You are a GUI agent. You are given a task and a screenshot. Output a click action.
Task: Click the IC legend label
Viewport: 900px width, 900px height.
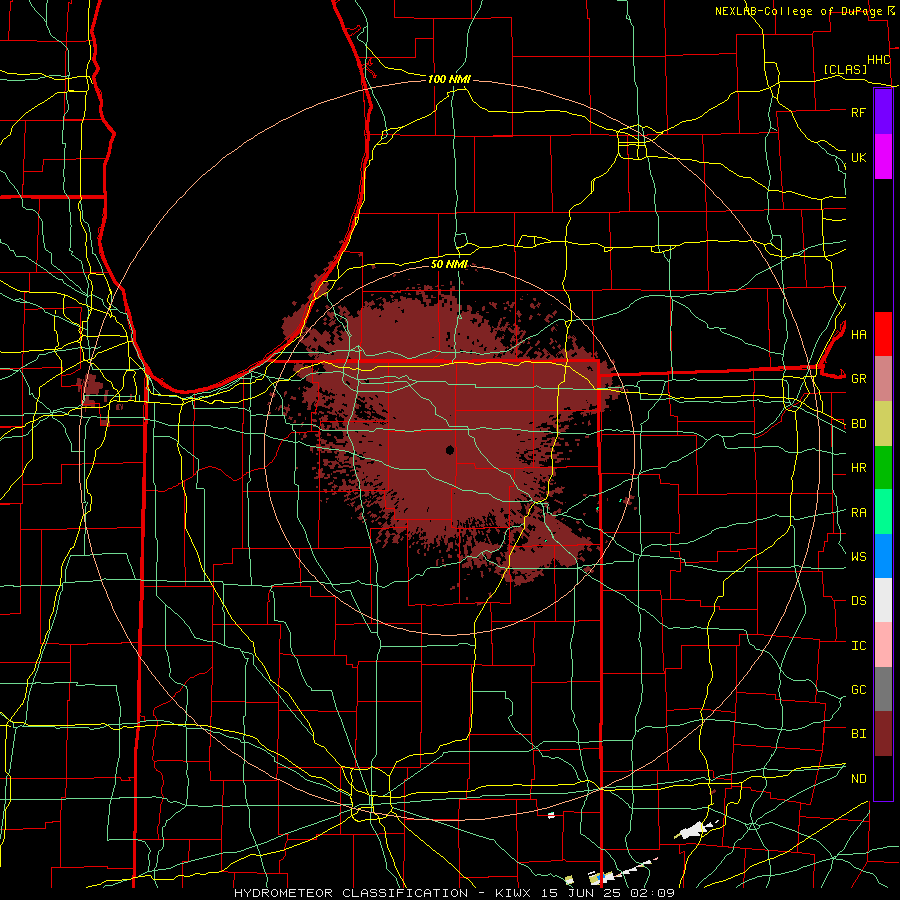point(858,646)
